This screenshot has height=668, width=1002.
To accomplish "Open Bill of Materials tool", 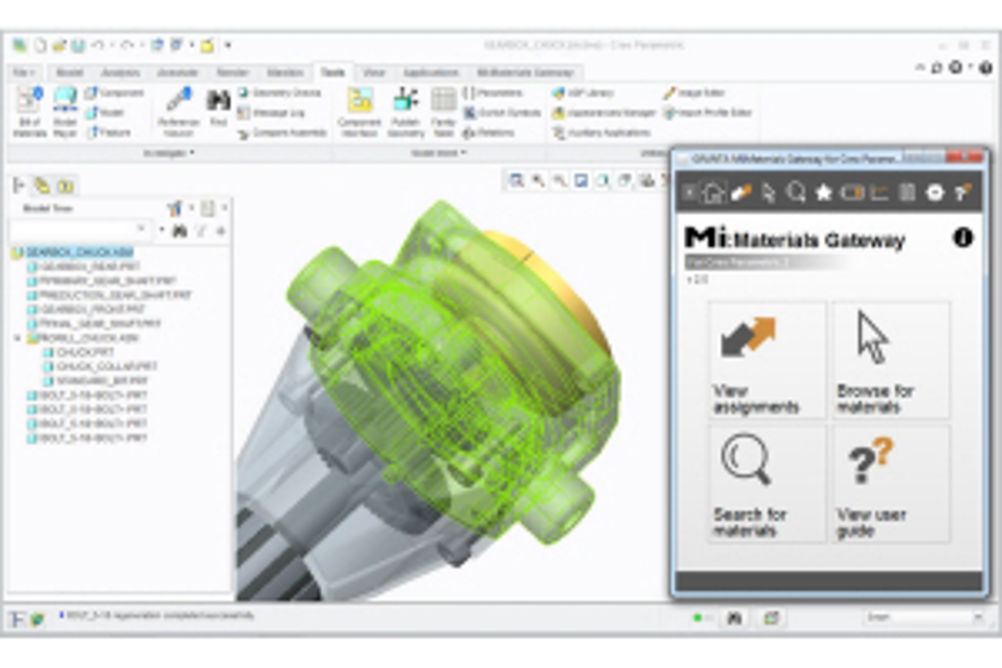I will pyautogui.click(x=29, y=113).
